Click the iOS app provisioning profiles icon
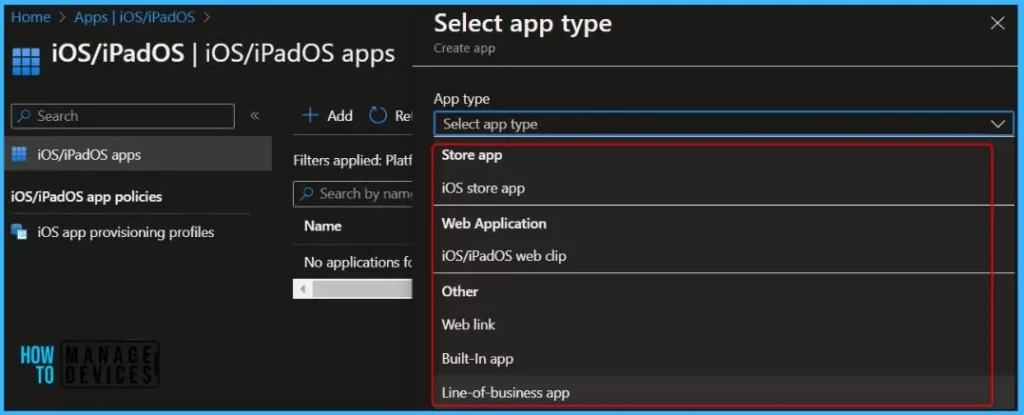Viewport: 1024px width, 415px height. [20, 232]
